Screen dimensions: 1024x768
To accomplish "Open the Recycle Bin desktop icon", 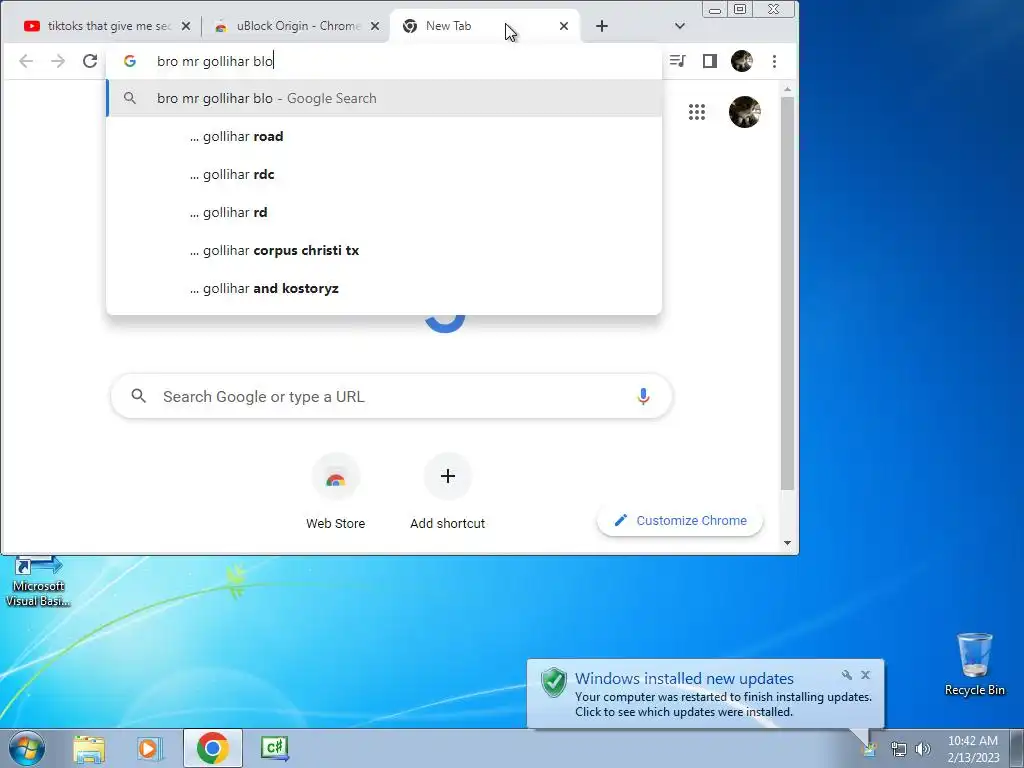I will [974, 665].
